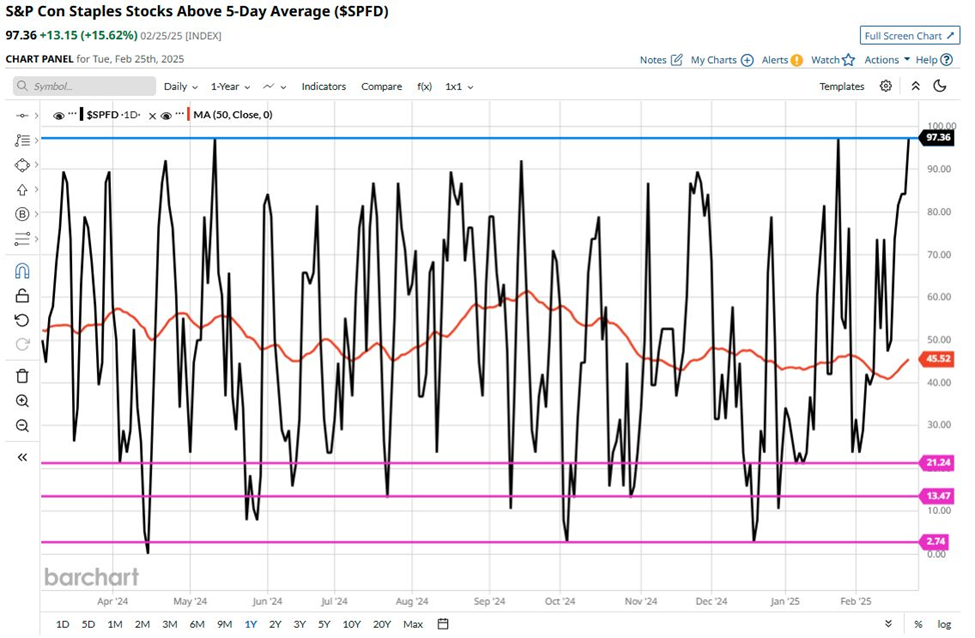Toggle dark mode with the moon icon
Screen dimensions: 975x638
tap(939, 86)
